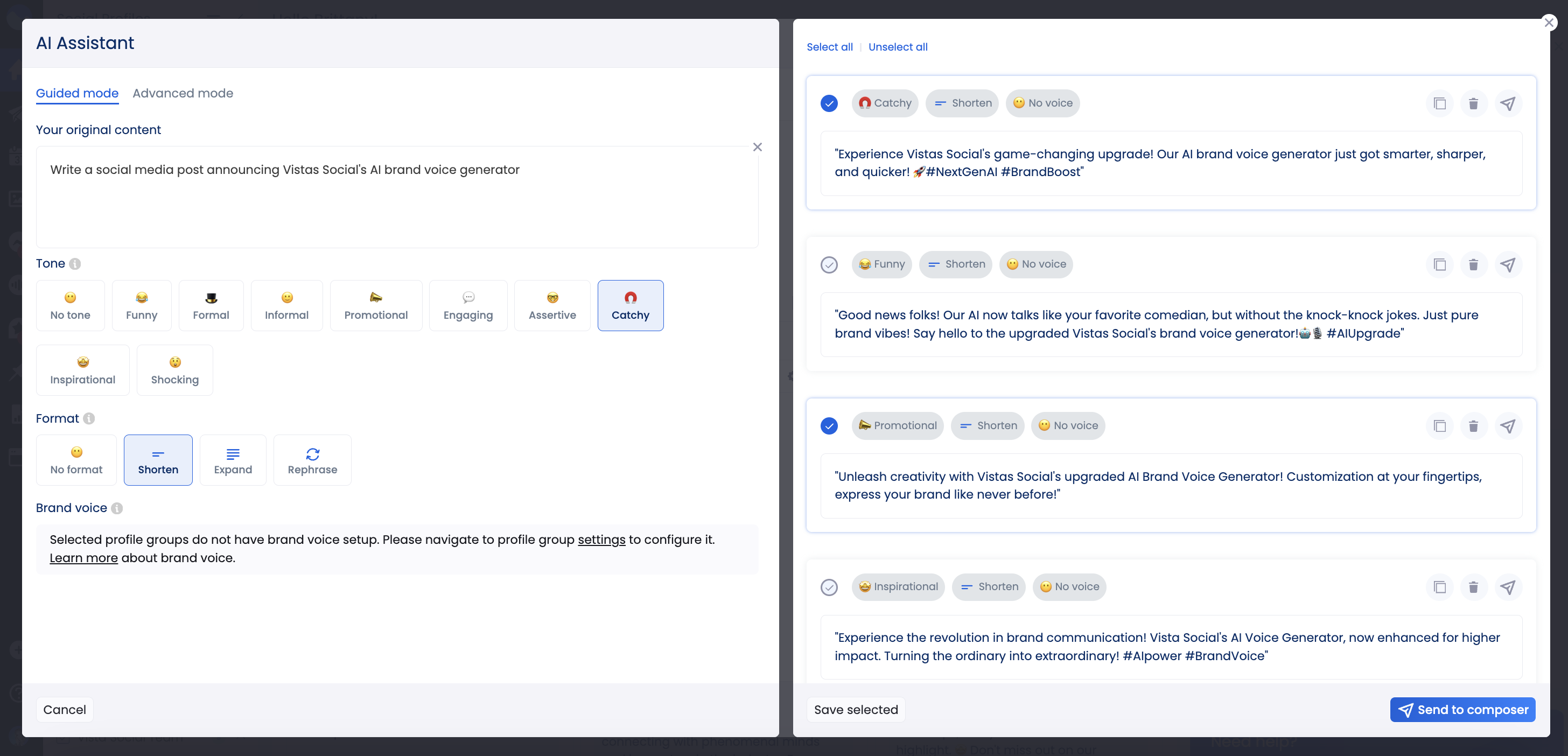Image resolution: width=1568 pixels, height=756 pixels.
Task: Uncheck the Catchy post selection circle
Action: click(829, 103)
